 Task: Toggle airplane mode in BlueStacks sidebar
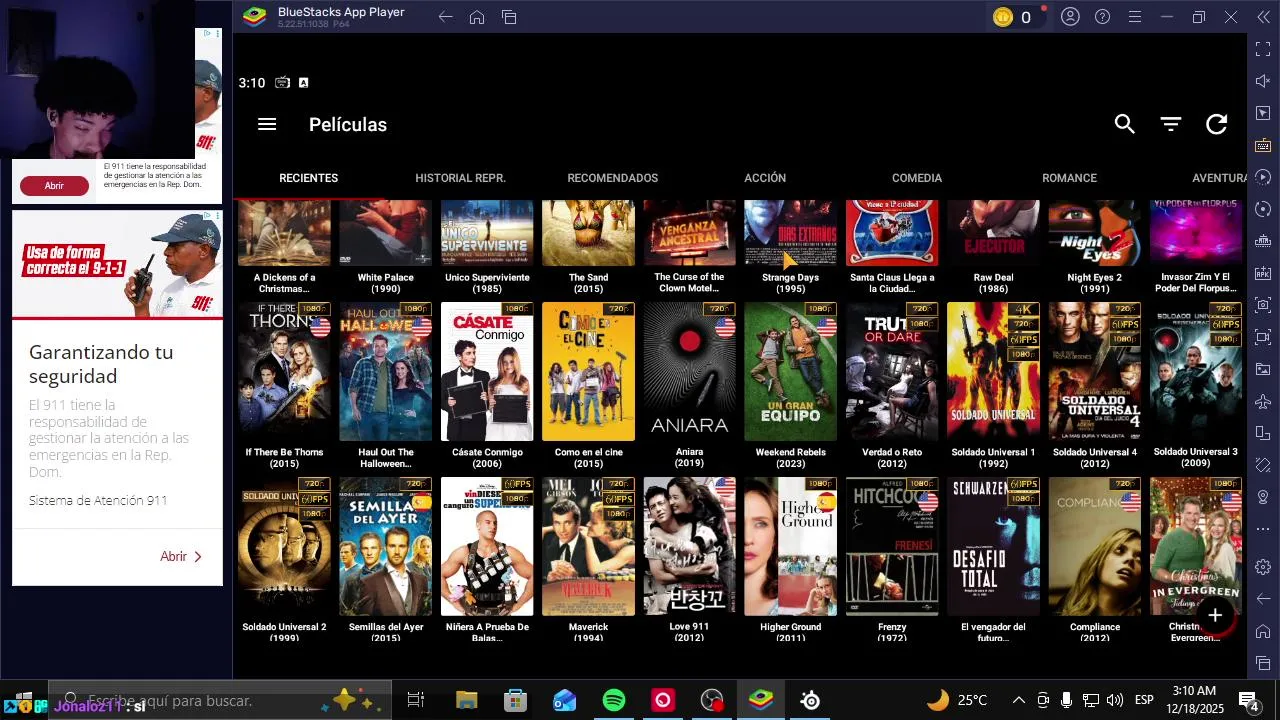coord(1263,401)
